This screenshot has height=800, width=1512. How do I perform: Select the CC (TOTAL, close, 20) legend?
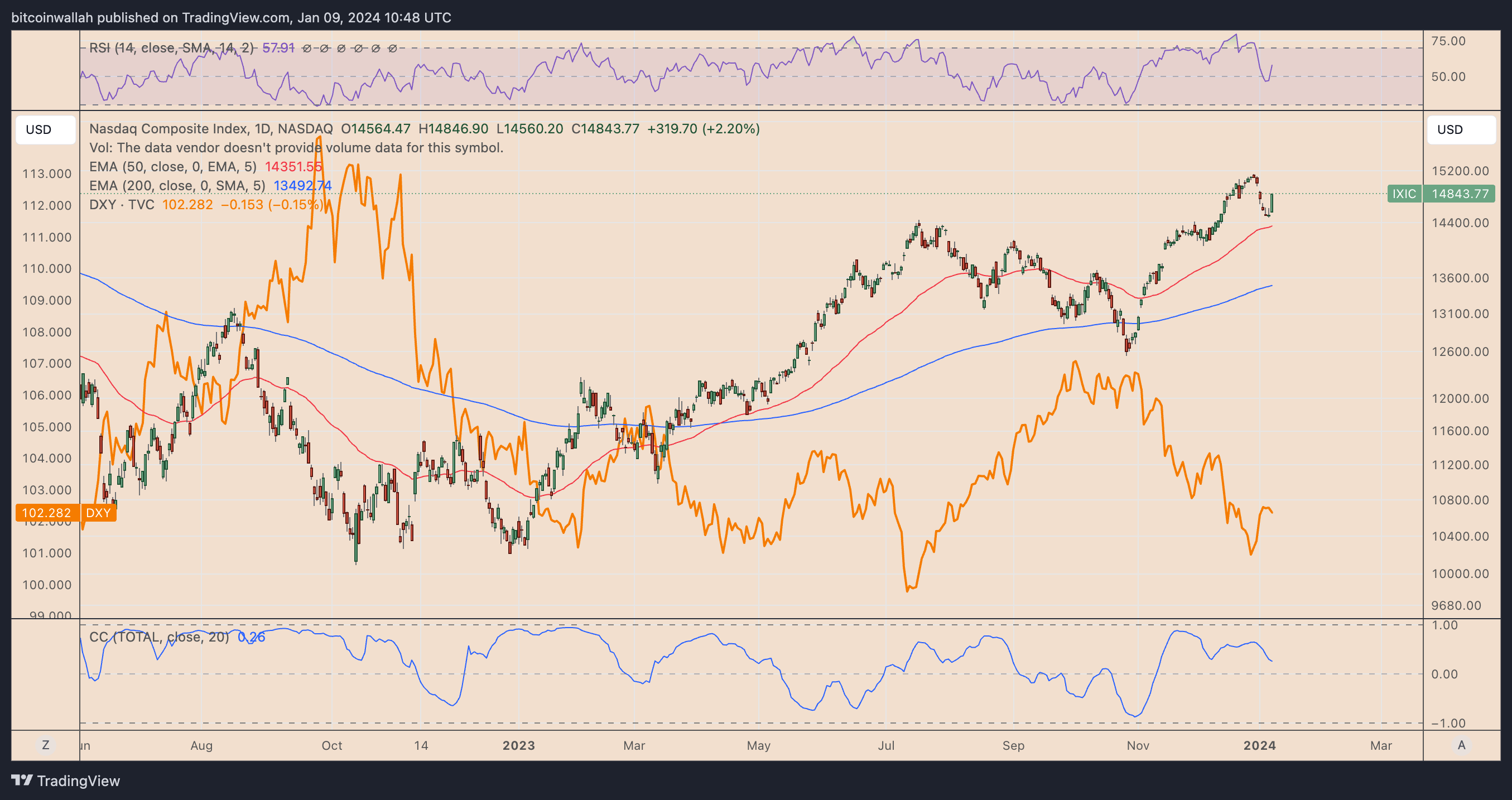159,637
